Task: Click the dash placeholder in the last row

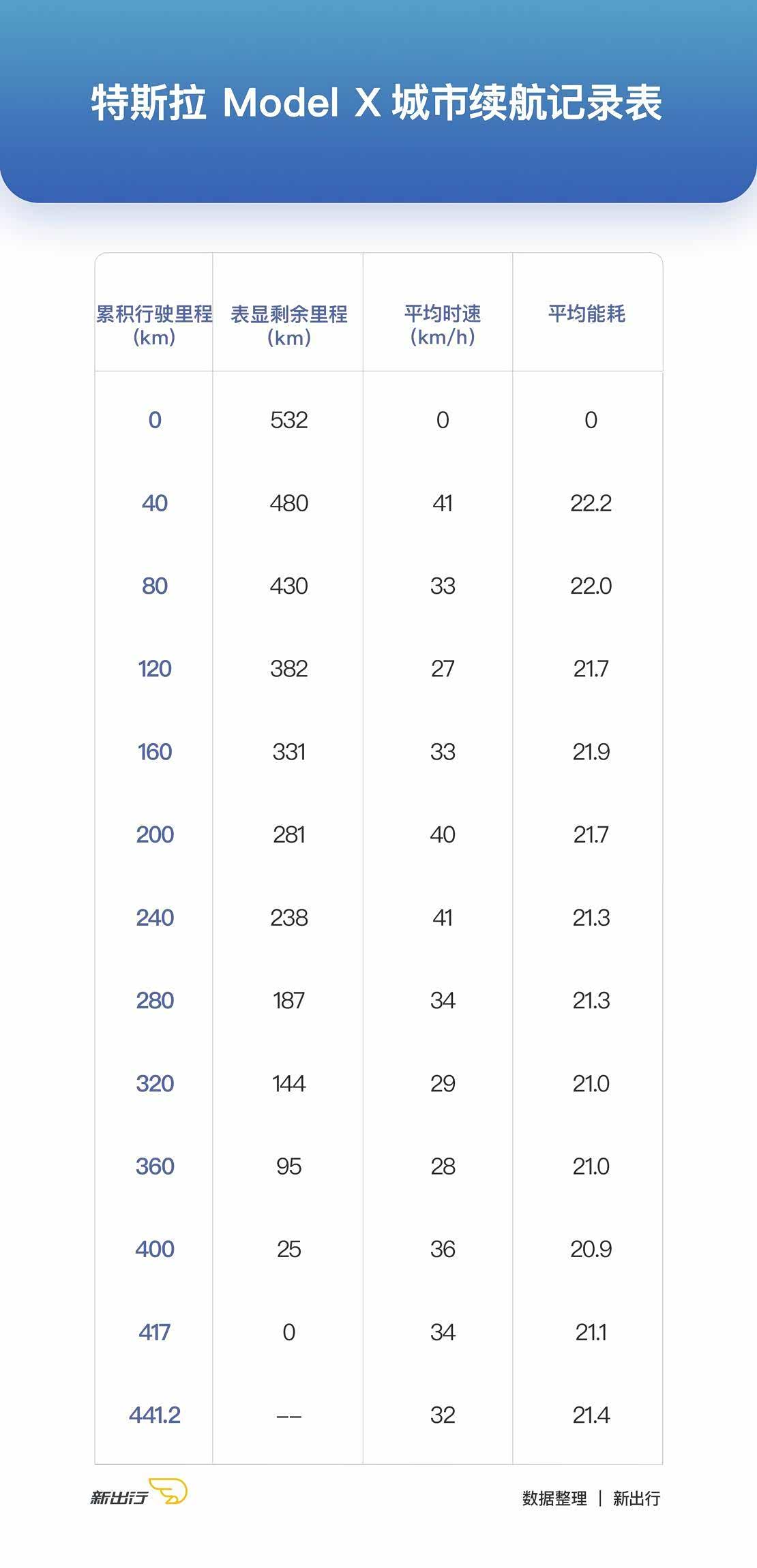Action: [x=289, y=1416]
